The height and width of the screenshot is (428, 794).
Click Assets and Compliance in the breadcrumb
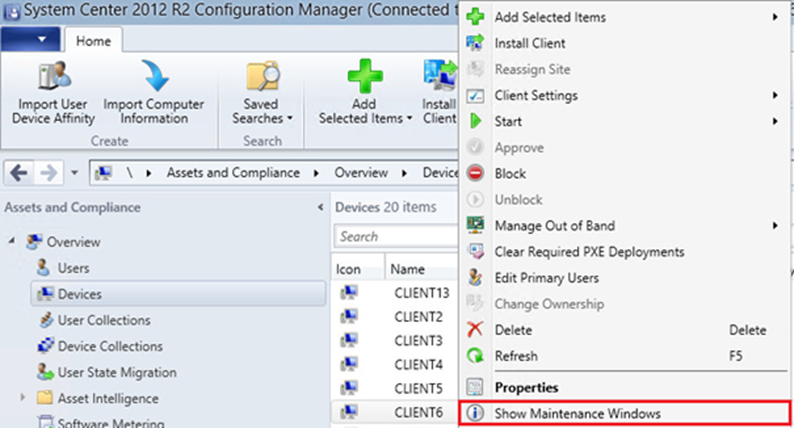coord(233,173)
